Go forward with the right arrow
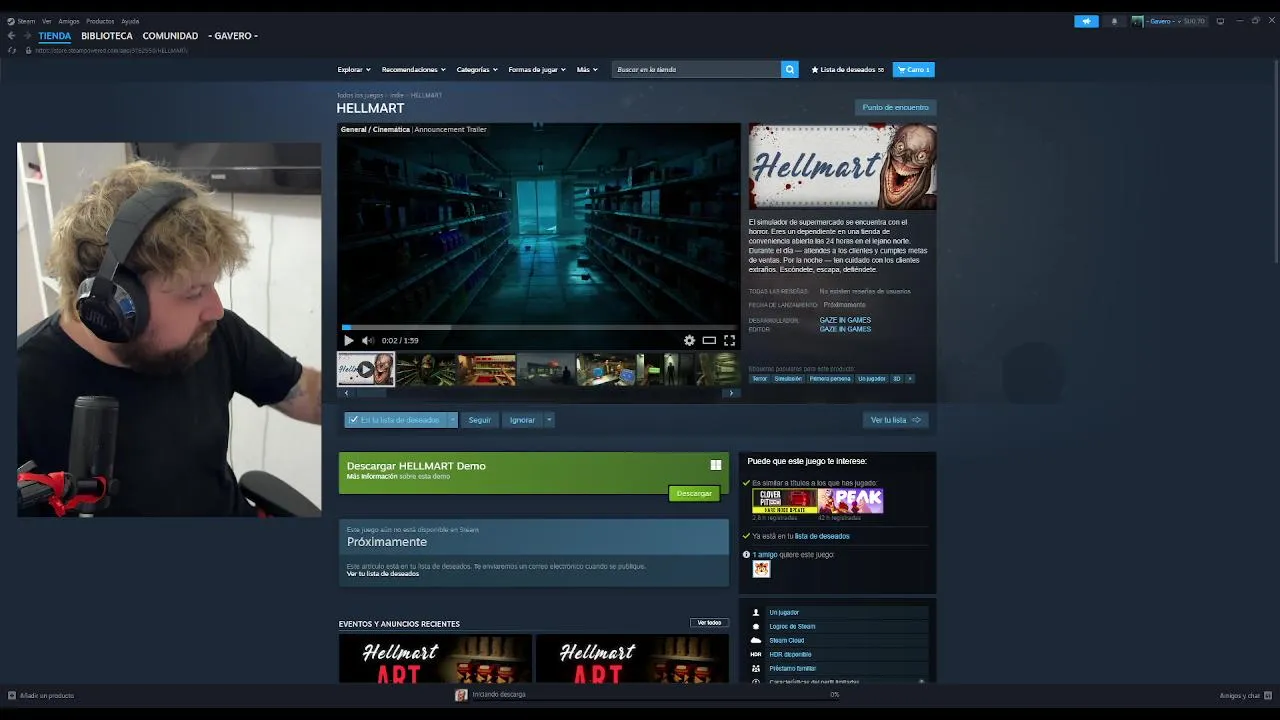 (27, 36)
